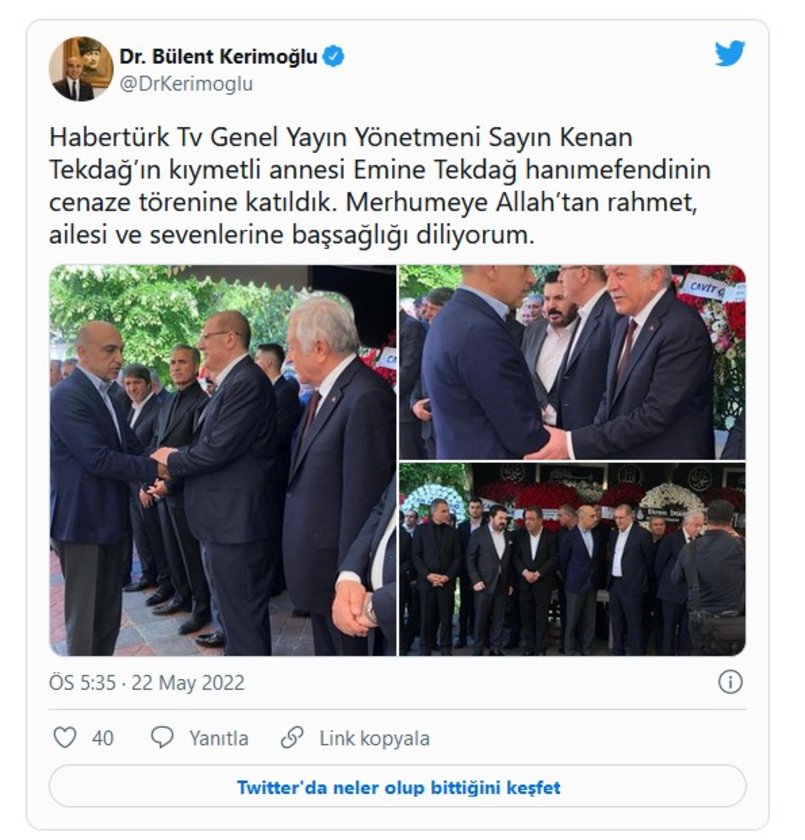Like the tweet with the heart icon
The height and width of the screenshot is (840, 805).
[65, 738]
